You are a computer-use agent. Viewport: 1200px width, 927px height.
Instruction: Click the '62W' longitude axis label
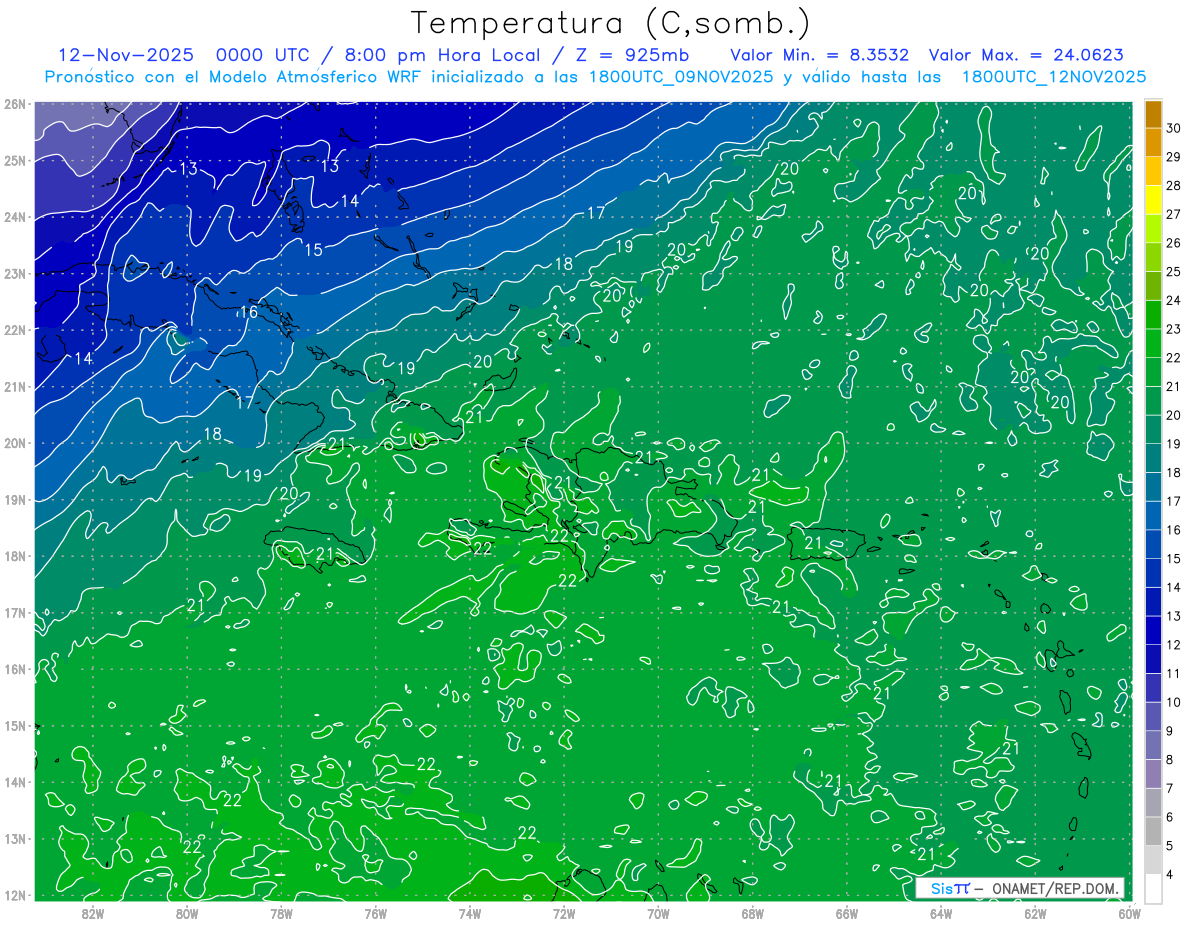click(x=1034, y=913)
